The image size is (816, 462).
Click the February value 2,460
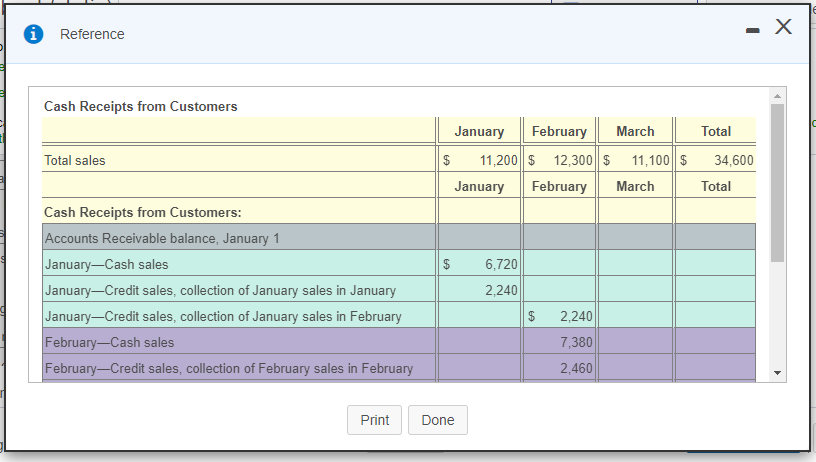[576, 368]
